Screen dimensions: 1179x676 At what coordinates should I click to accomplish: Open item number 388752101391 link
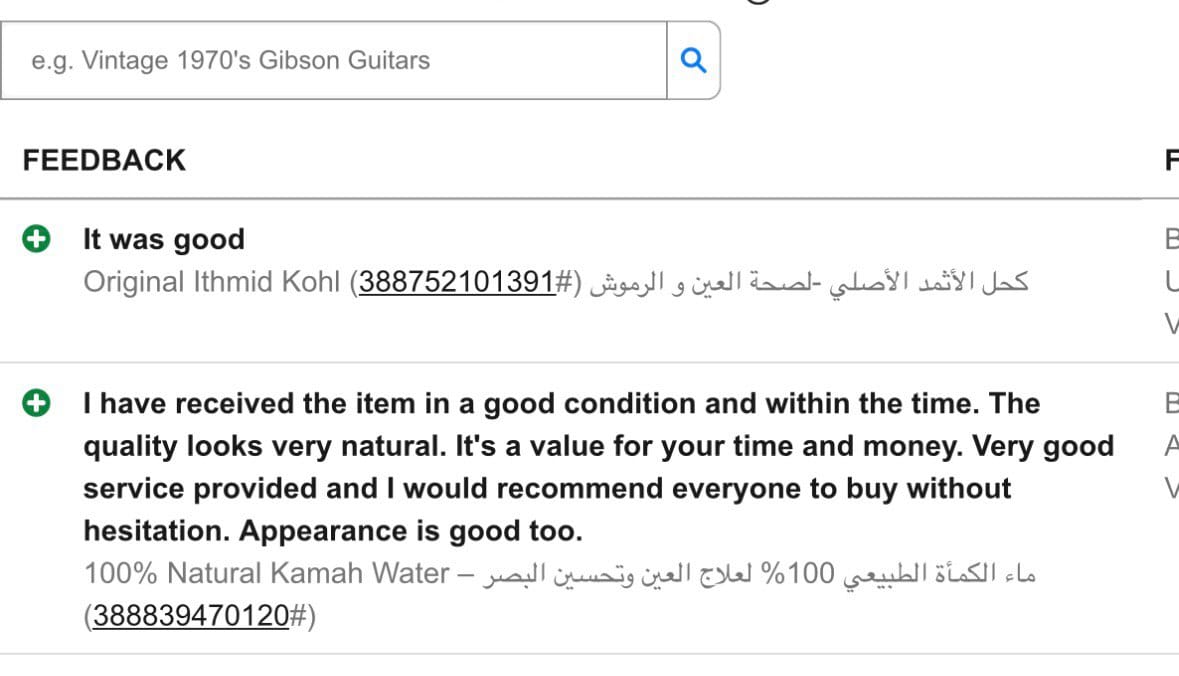(457, 282)
